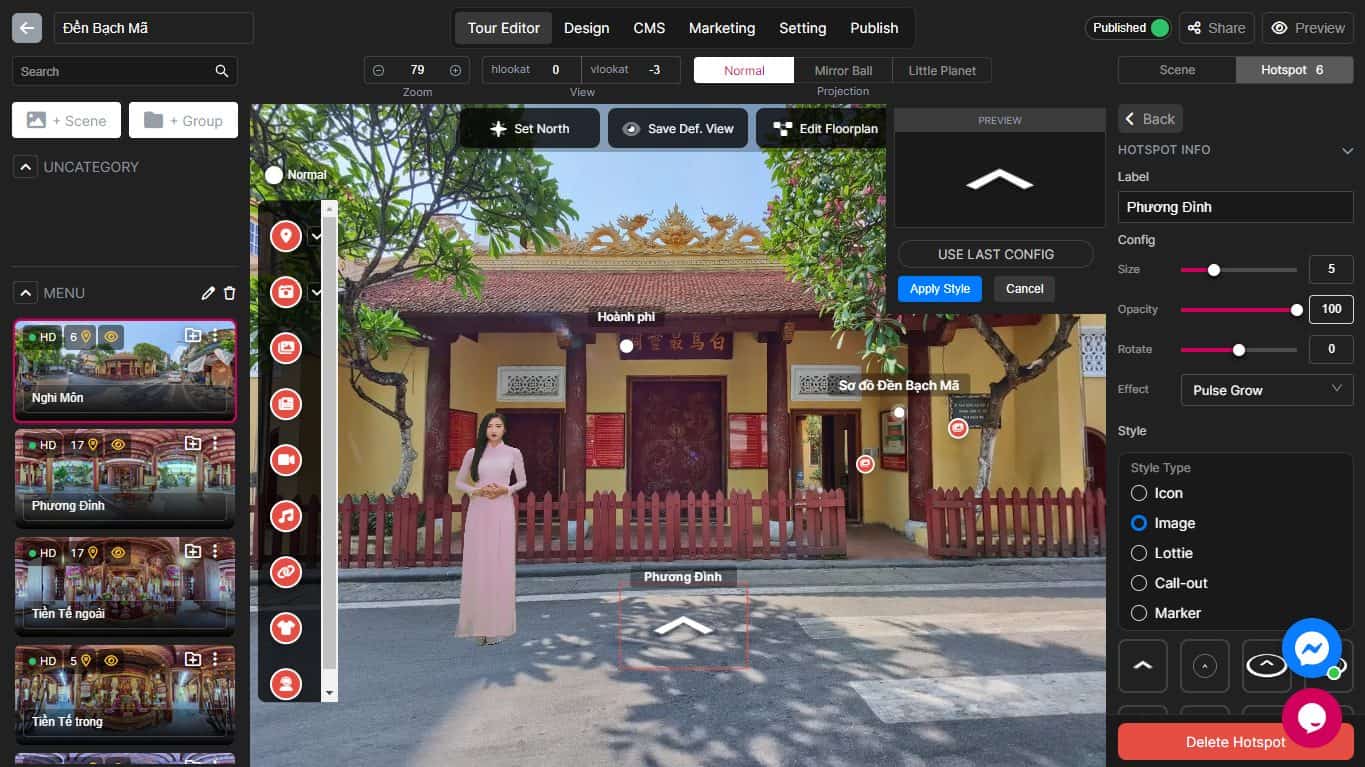The width and height of the screenshot is (1365, 767).
Task: Open the Effect dropdown showing Pulse Grow
Action: pyautogui.click(x=1266, y=390)
